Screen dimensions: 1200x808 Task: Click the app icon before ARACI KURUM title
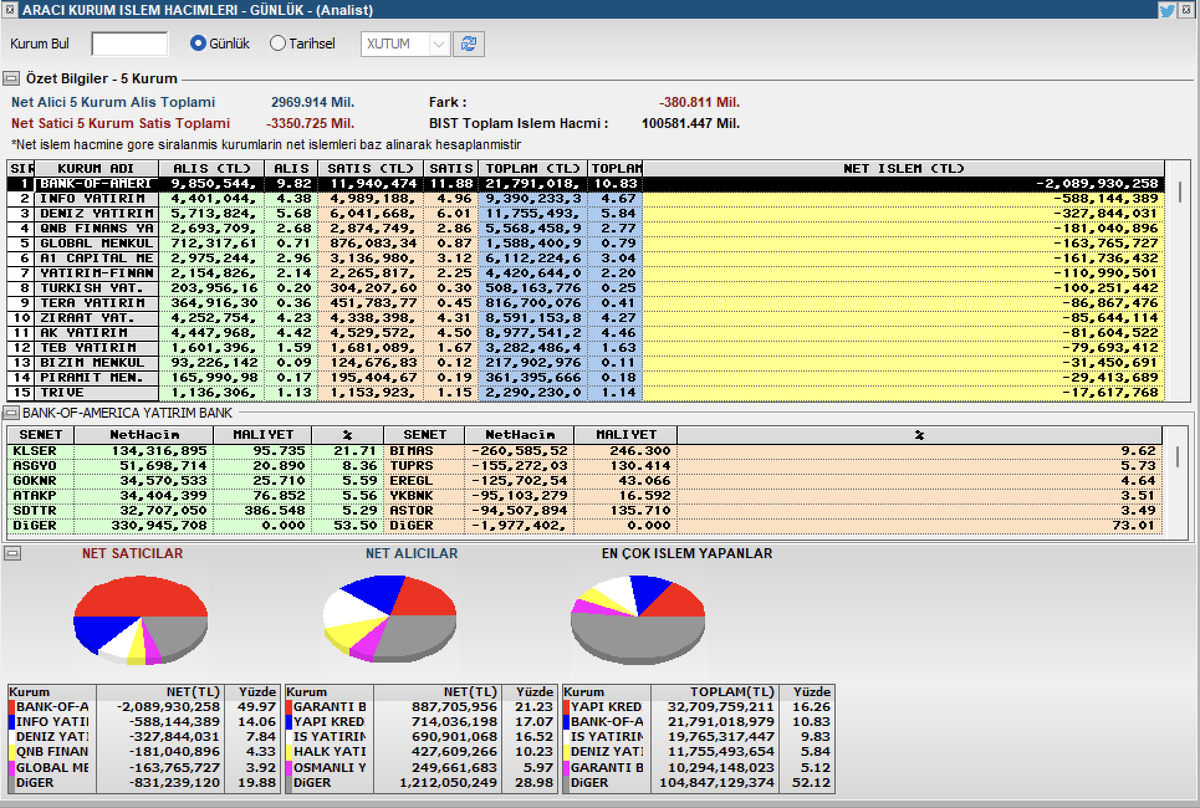point(10,11)
